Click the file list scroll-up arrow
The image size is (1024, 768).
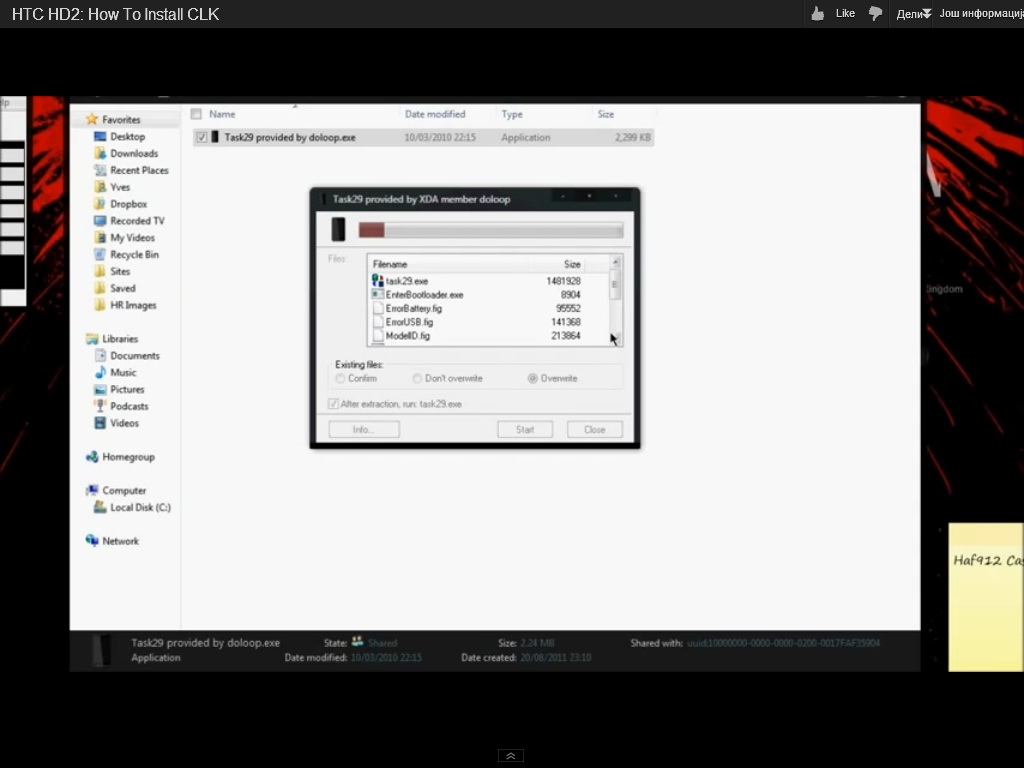615,263
